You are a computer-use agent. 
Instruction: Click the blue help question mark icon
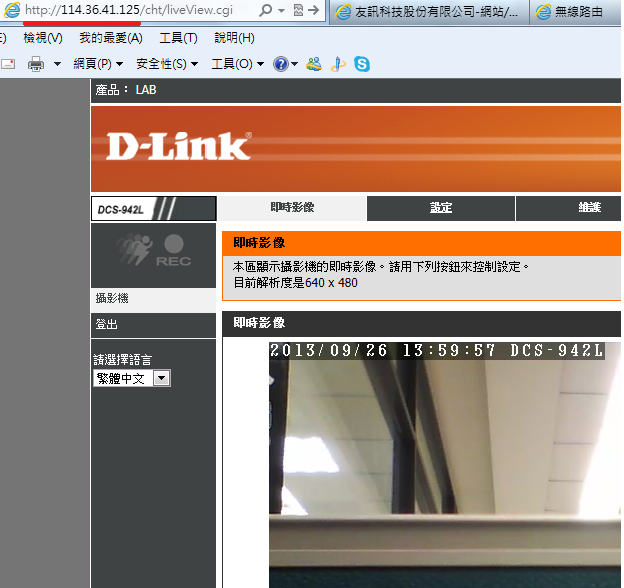click(x=281, y=64)
